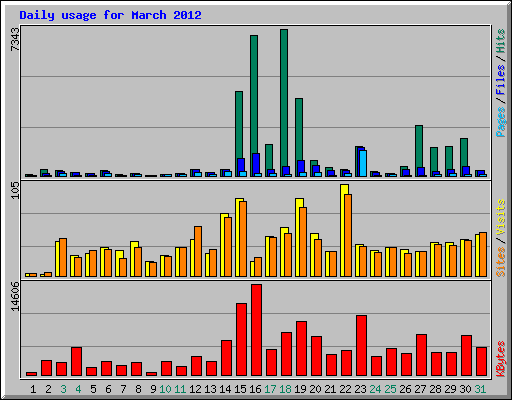Click the red KBytes bar for day 16
The width and height of the screenshot is (512, 400).
(256, 330)
